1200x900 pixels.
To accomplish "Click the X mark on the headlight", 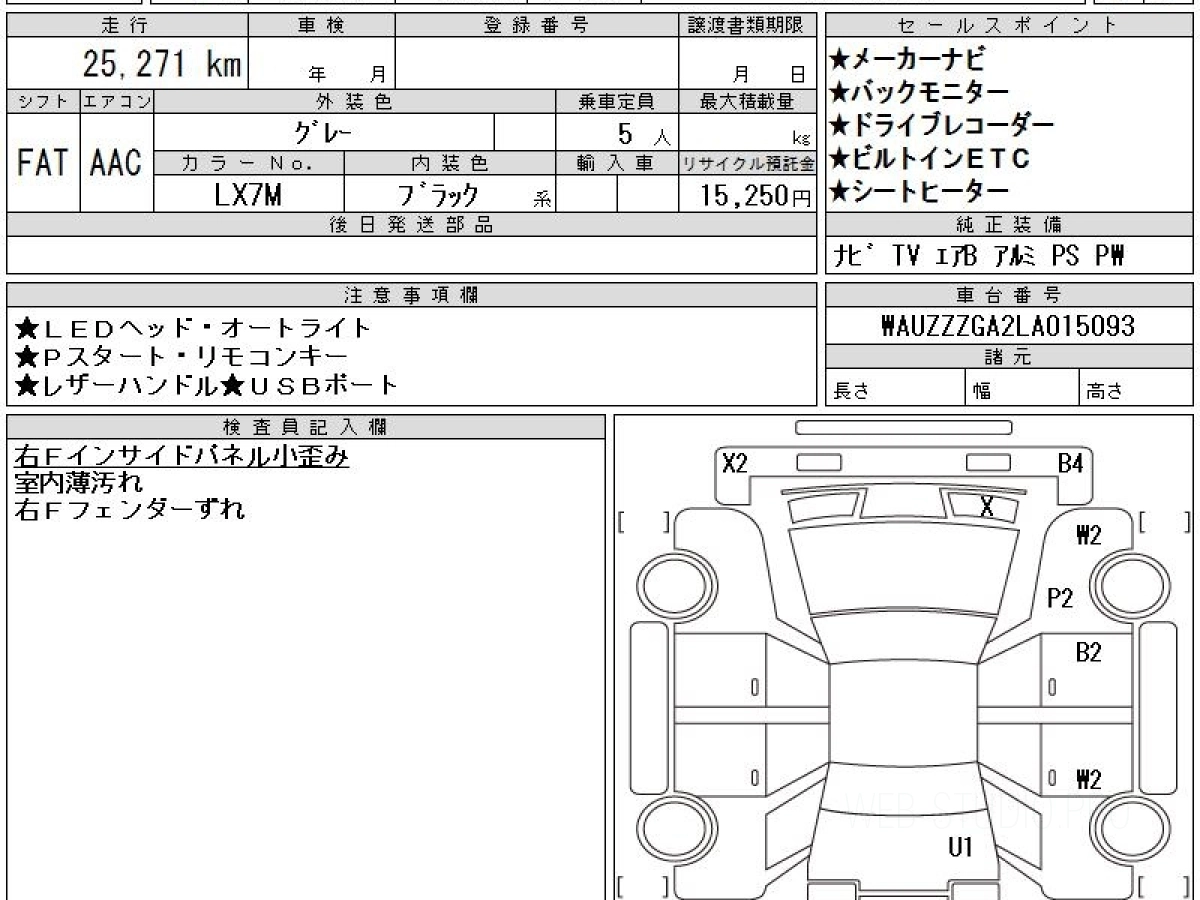I will coord(987,506).
